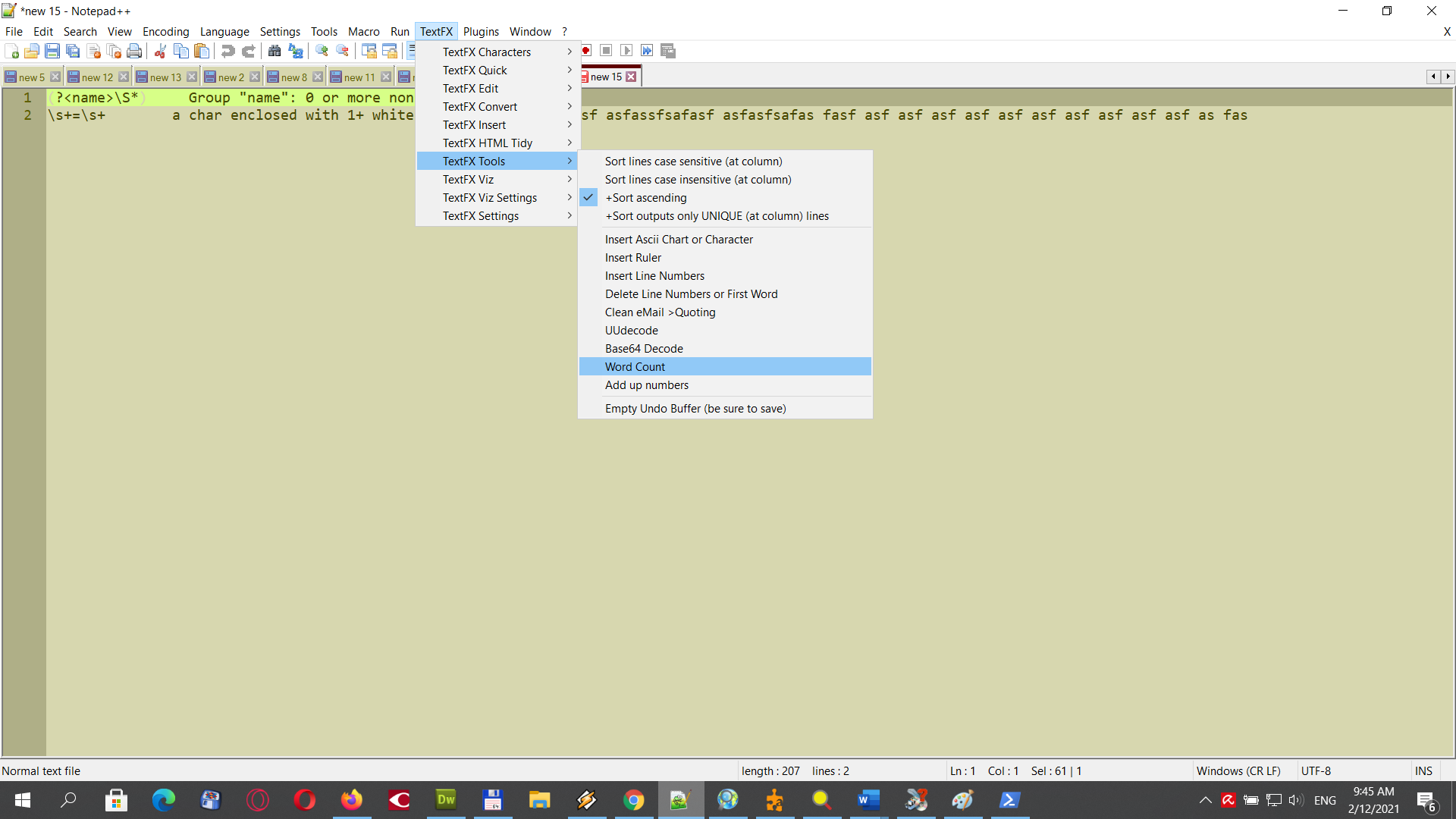
Task: Expand the TextFX Insert submenu
Action: [498, 125]
